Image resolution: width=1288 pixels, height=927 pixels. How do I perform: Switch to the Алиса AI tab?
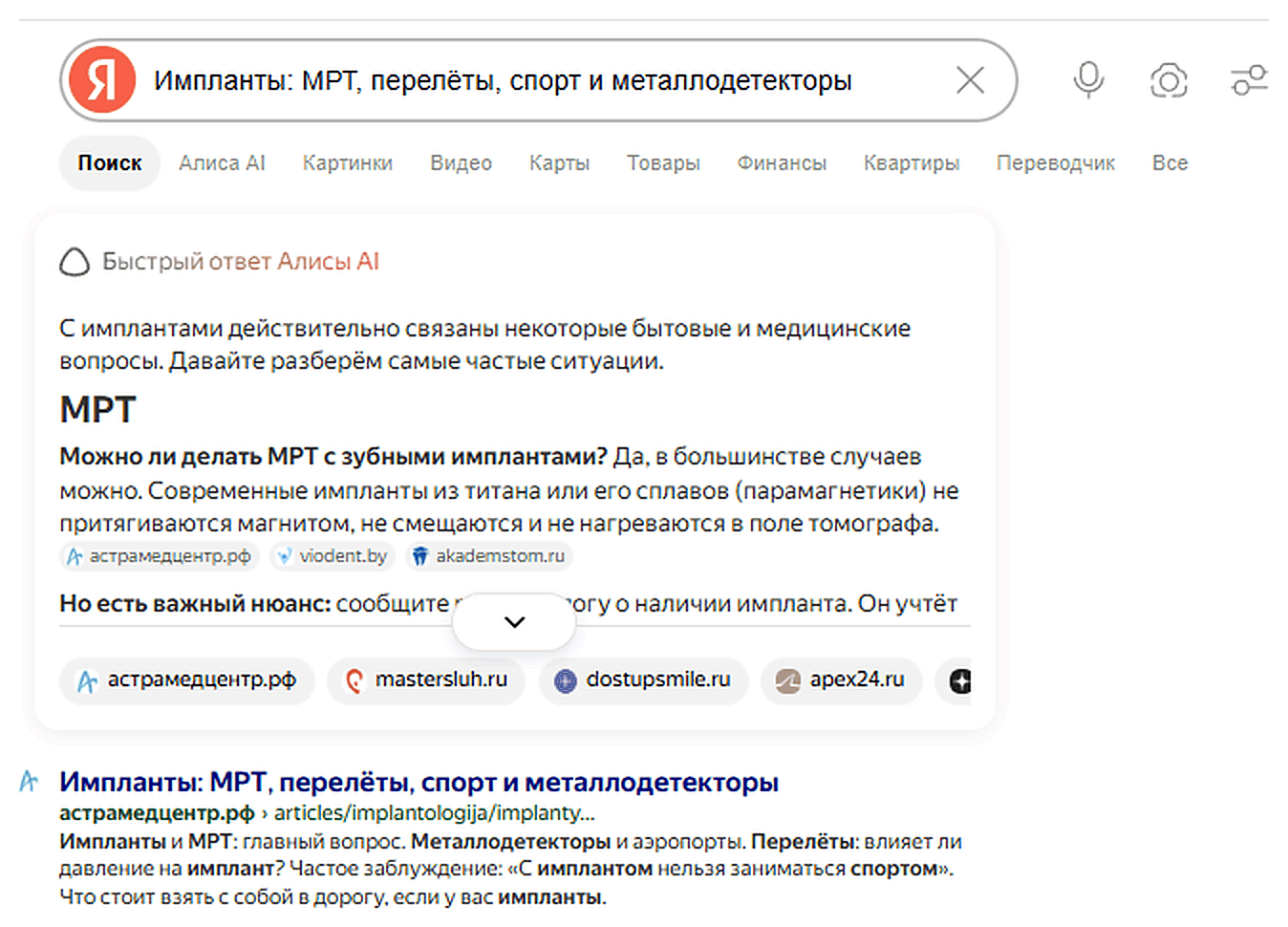(x=222, y=163)
